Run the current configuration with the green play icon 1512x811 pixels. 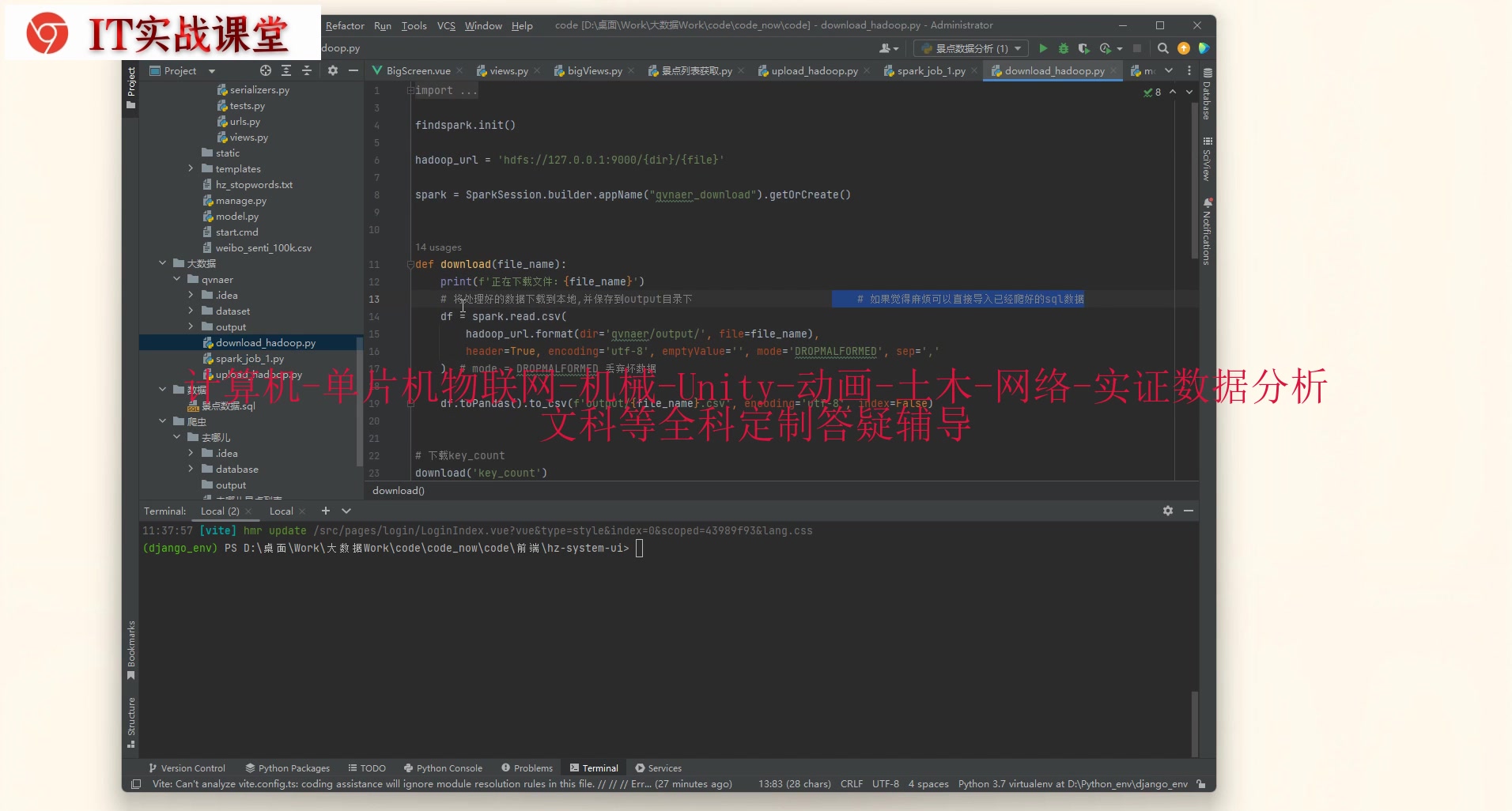coord(1043,48)
